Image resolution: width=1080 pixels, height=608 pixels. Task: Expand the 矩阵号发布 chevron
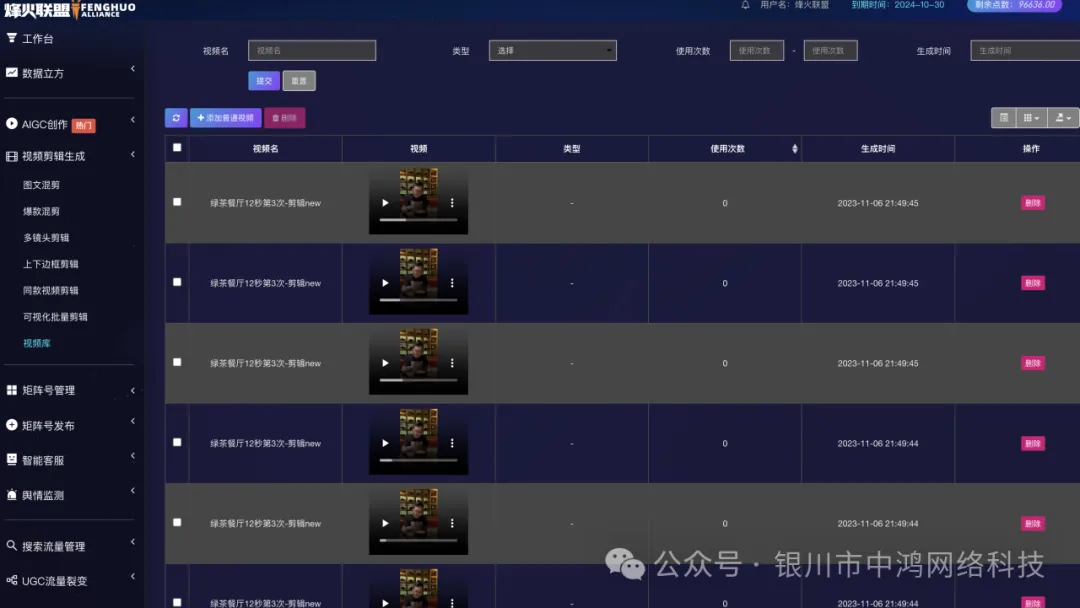coord(132,421)
